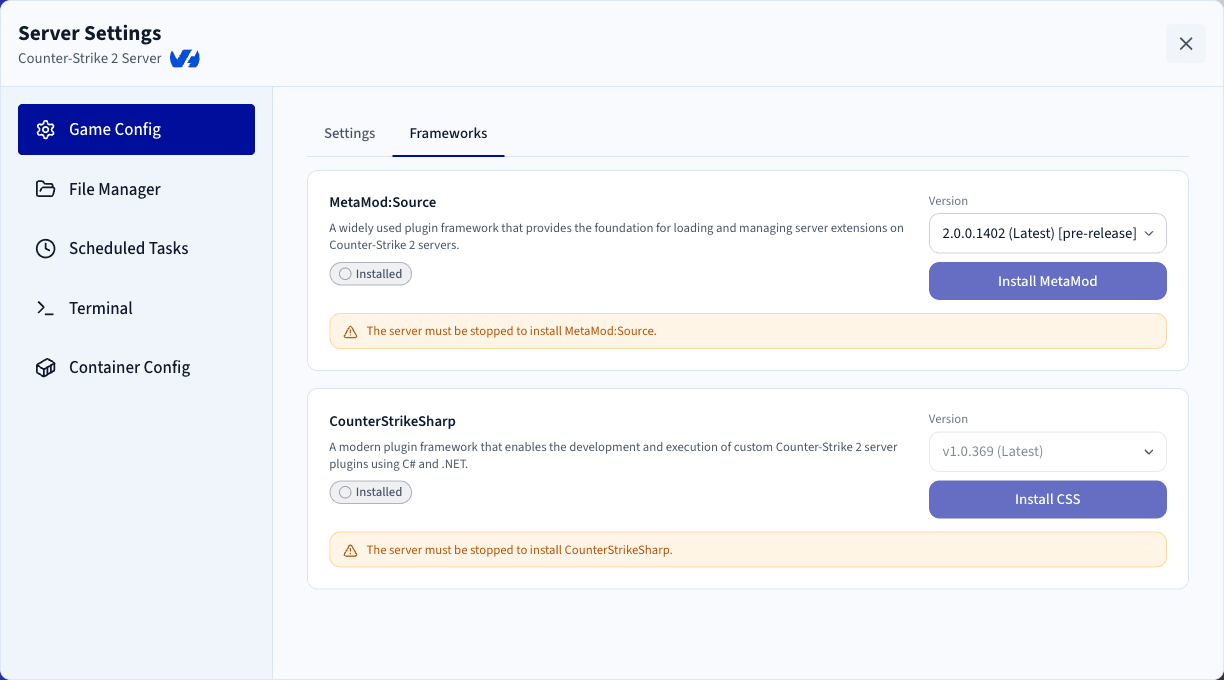Screen dimensions: 1224x680
Task: Click the Installed badge under CounterStrikeSharp
Action: (x=370, y=492)
